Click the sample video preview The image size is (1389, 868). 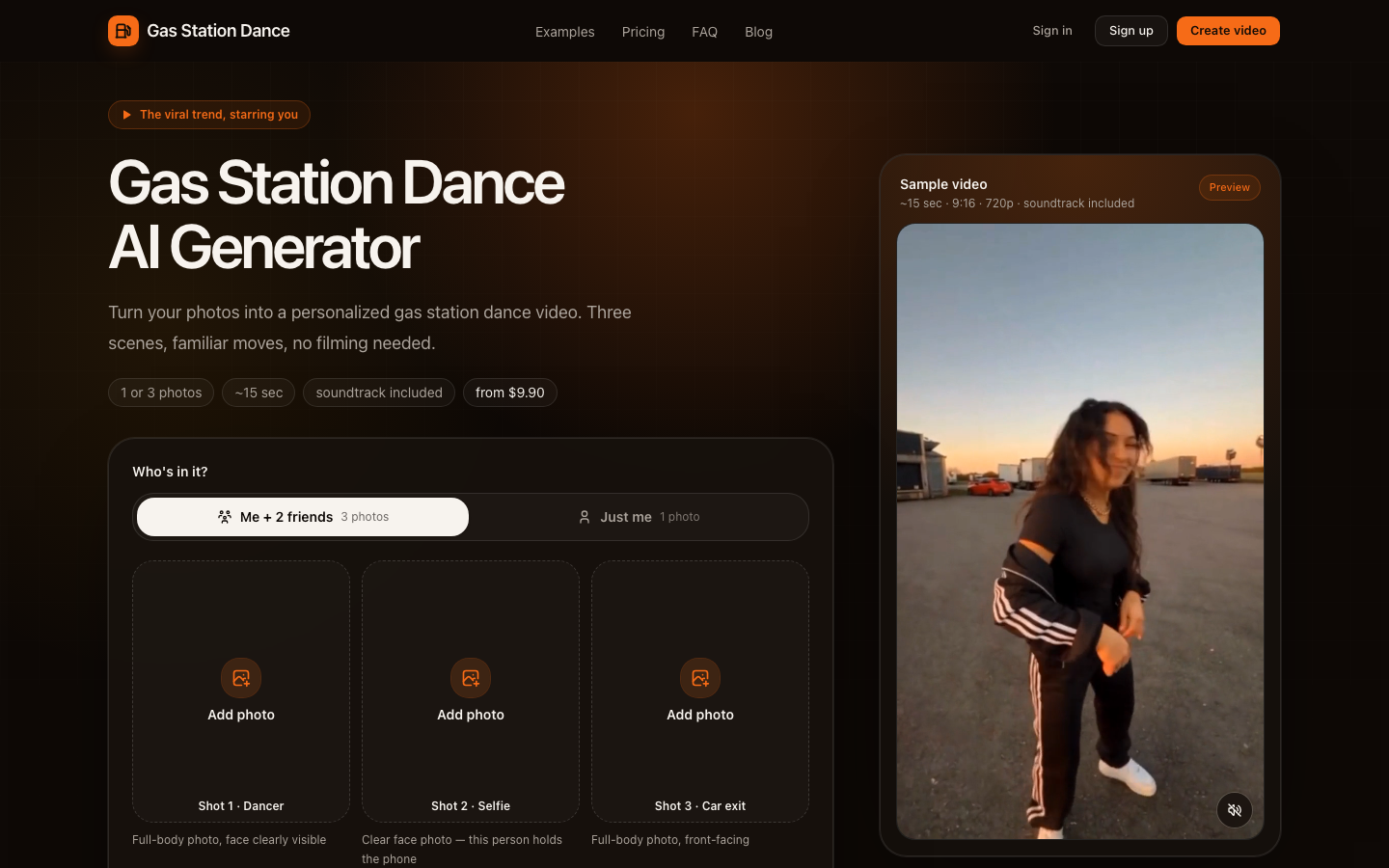[1080, 531]
